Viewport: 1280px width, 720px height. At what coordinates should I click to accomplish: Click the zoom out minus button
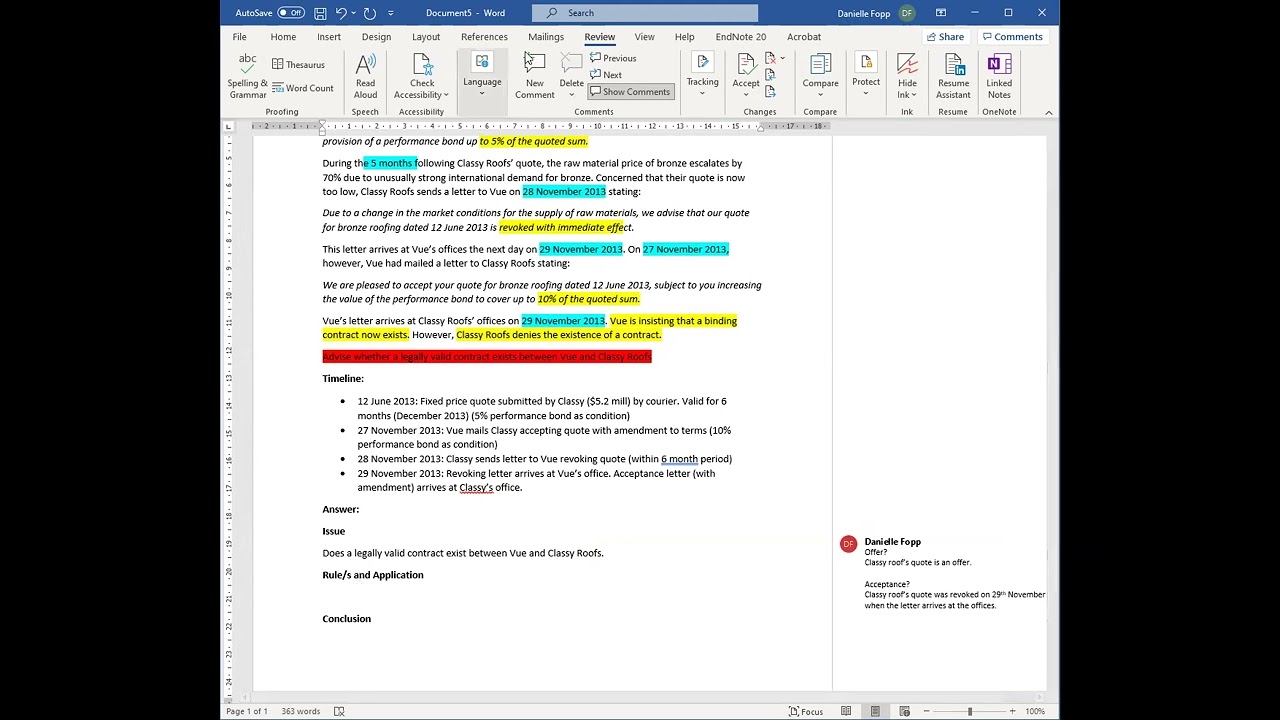pos(926,711)
